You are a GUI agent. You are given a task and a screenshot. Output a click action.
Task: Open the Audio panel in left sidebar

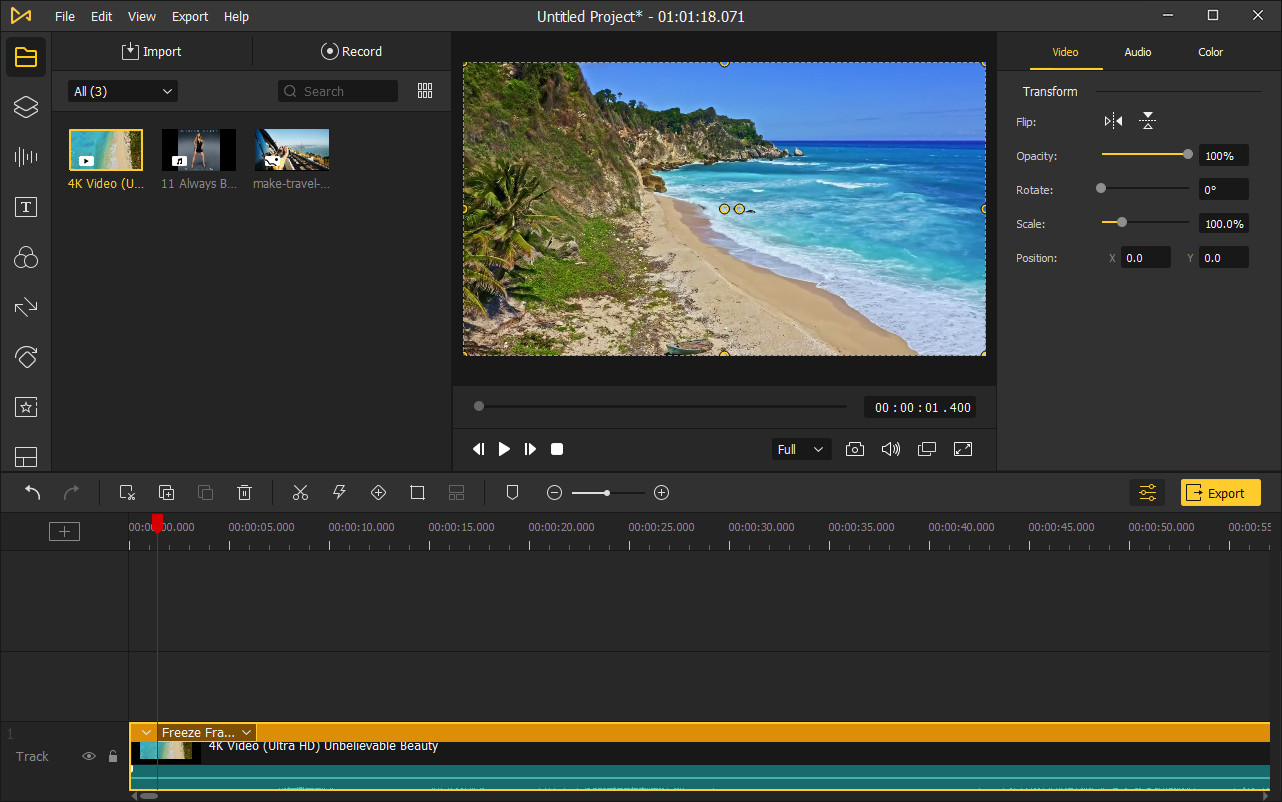pos(26,156)
